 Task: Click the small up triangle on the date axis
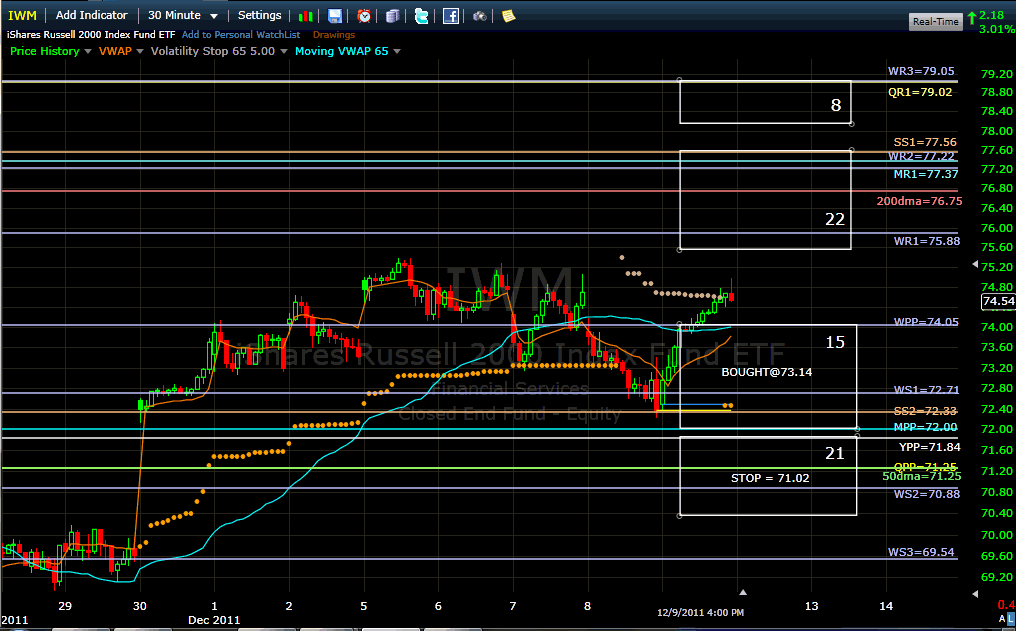click(743, 592)
